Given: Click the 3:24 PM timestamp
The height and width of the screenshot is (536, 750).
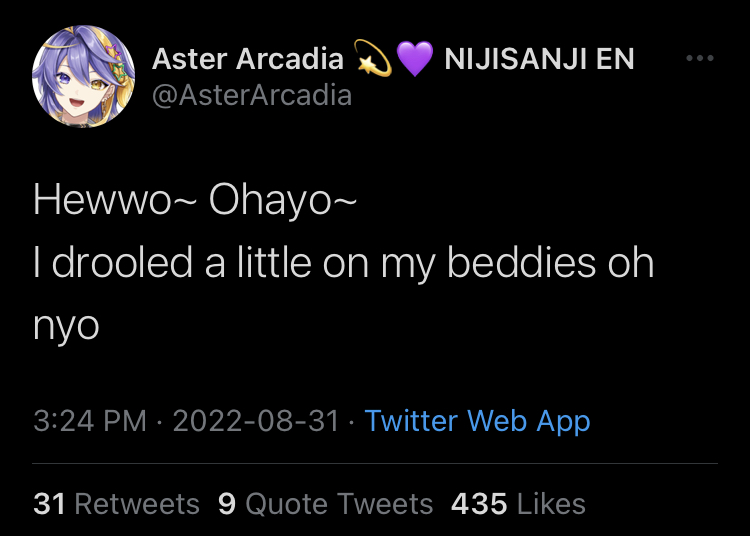Looking at the screenshot, I should (90, 421).
